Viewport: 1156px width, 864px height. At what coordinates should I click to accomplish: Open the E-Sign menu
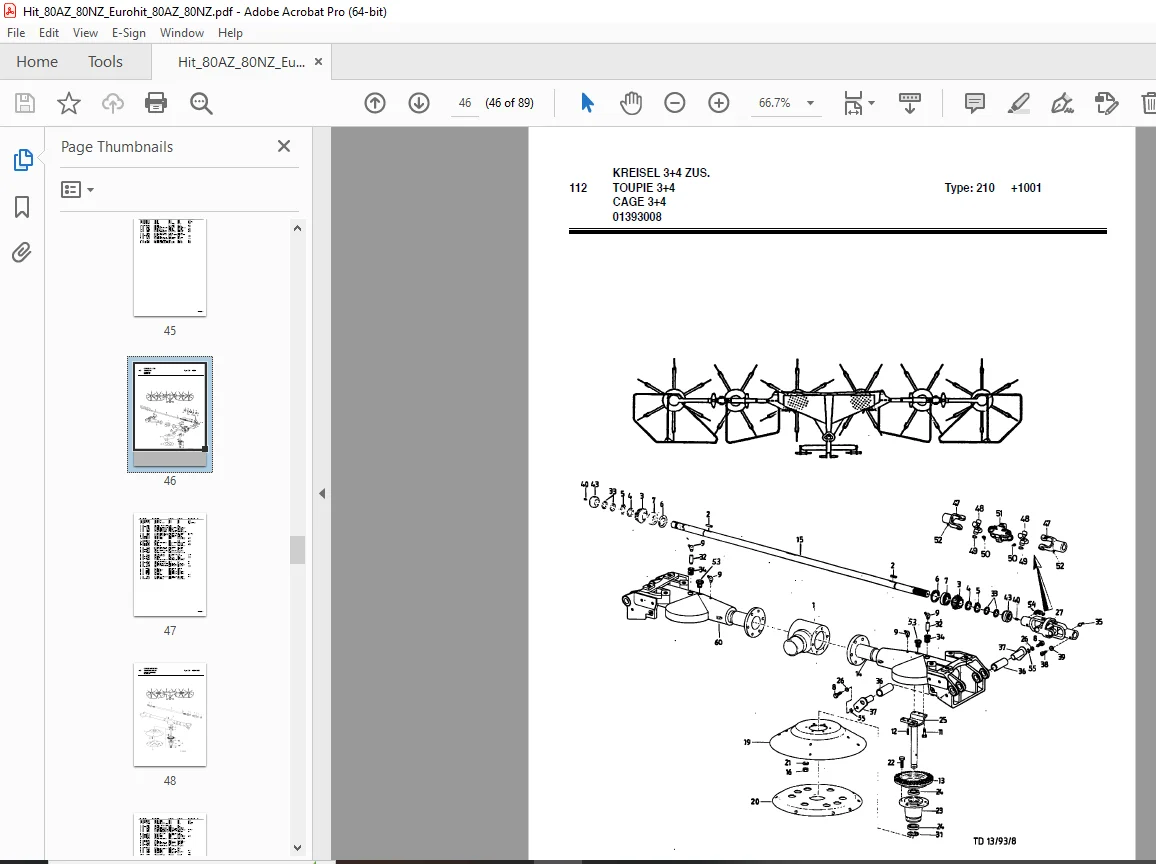click(x=129, y=32)
